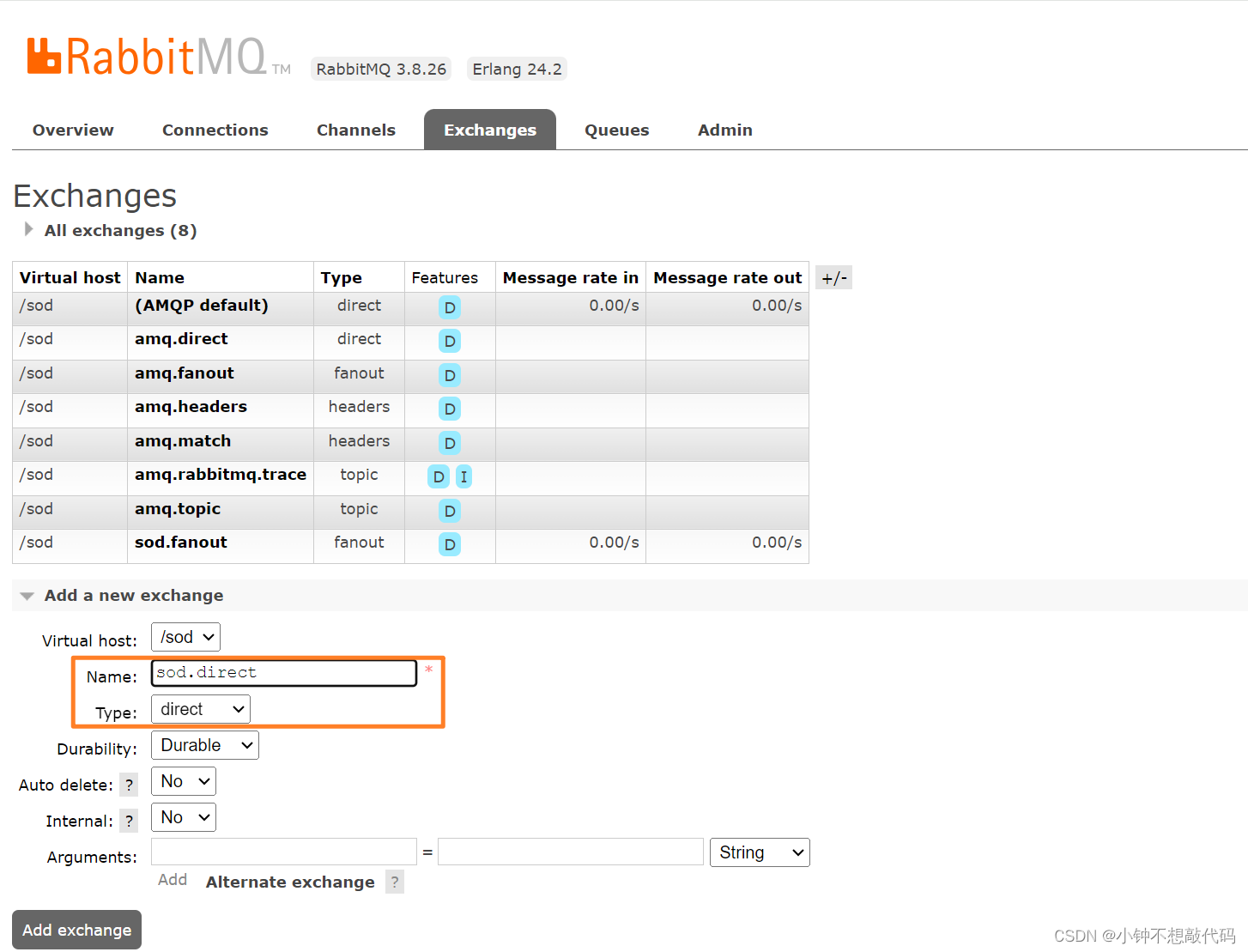Sort by Message rate in column header
Screen dimensions: 1248x952
[x=571, y=277]
